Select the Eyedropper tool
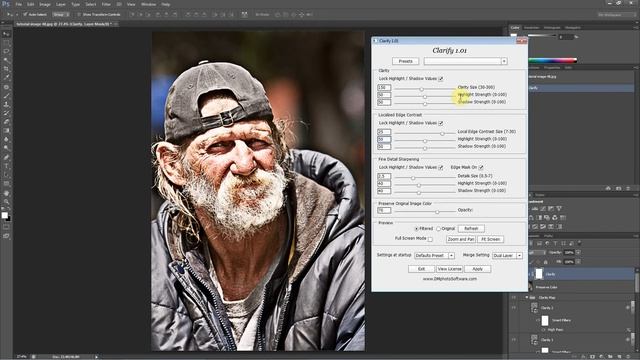The height and width of the screenshot is (360, 640). [6, 78]
